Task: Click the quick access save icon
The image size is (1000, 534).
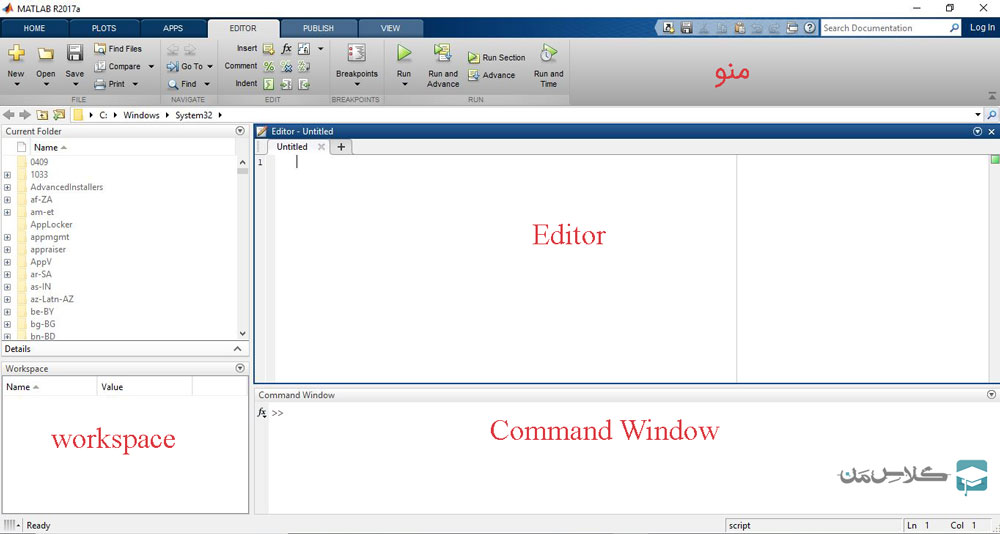Action: (x=686, y=28)
